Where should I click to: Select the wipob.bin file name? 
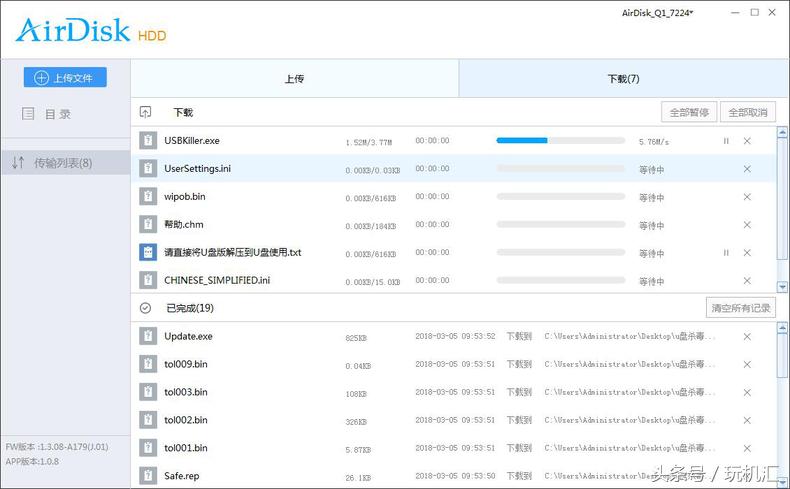[x=185, y=197]
